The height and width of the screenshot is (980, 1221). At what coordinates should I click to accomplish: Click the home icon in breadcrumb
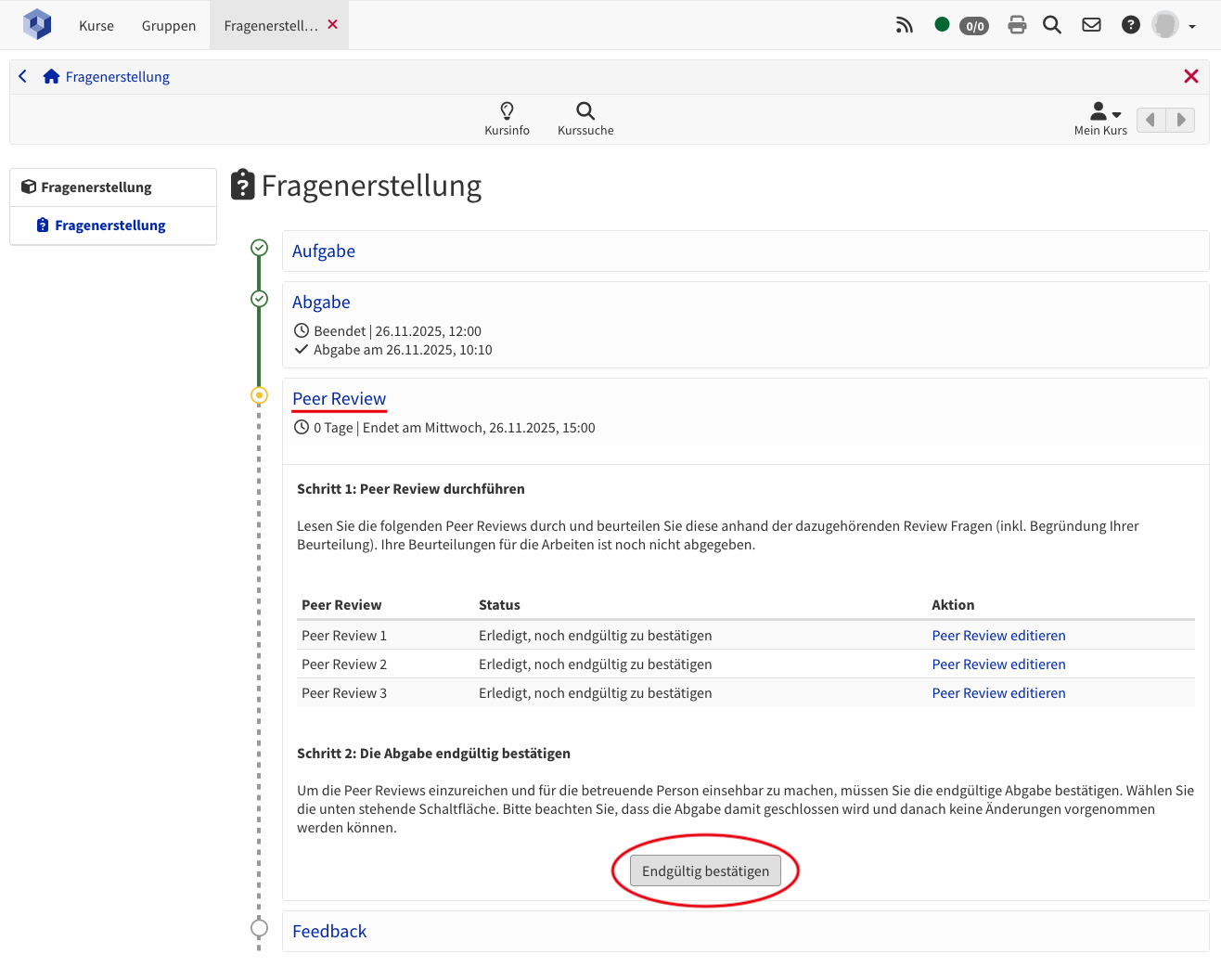coord(52,77)
